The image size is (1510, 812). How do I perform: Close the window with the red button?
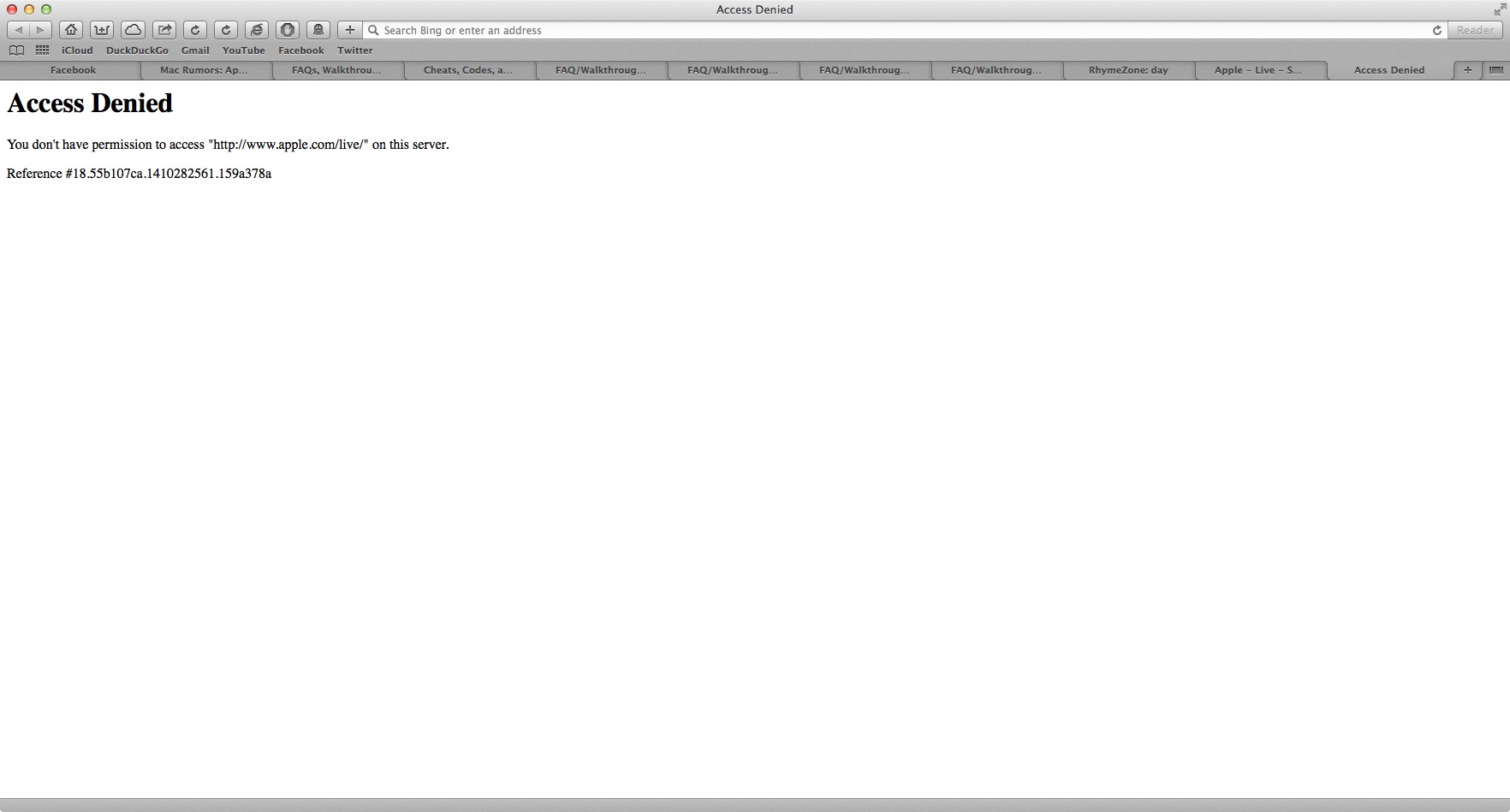tap(12, 9)
